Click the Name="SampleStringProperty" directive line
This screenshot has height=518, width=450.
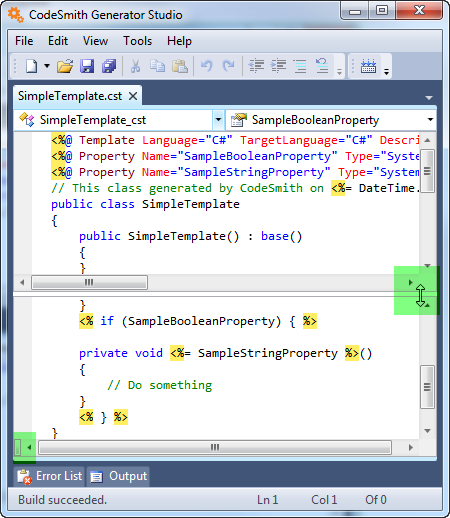[235, 172]
